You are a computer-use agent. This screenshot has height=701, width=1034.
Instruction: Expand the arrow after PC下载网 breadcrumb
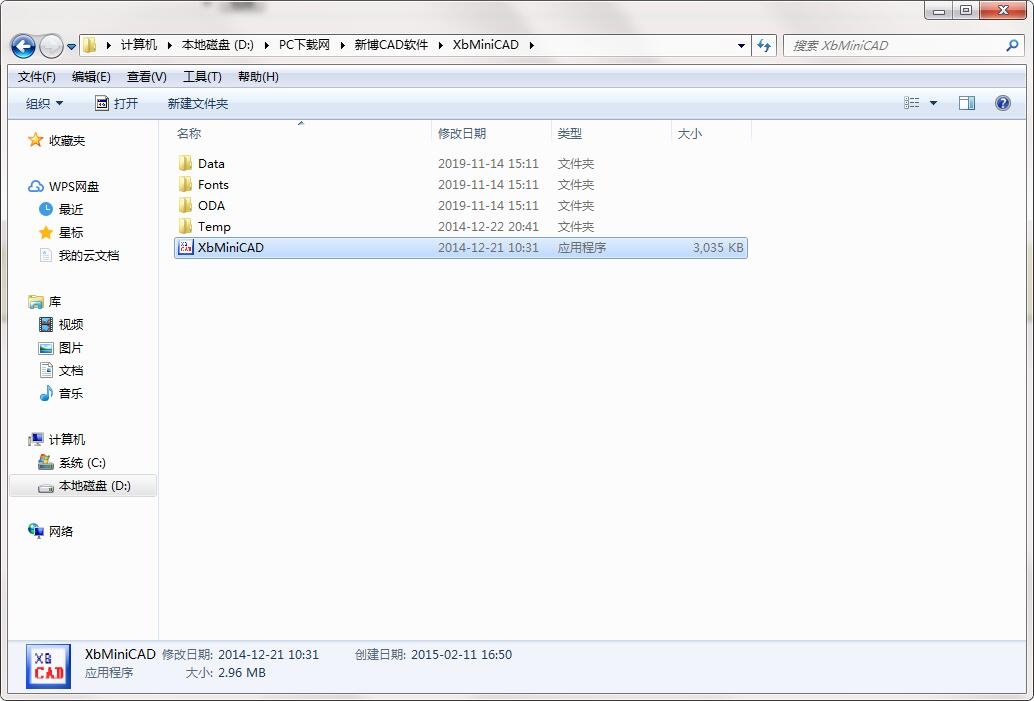pos(342,45)
